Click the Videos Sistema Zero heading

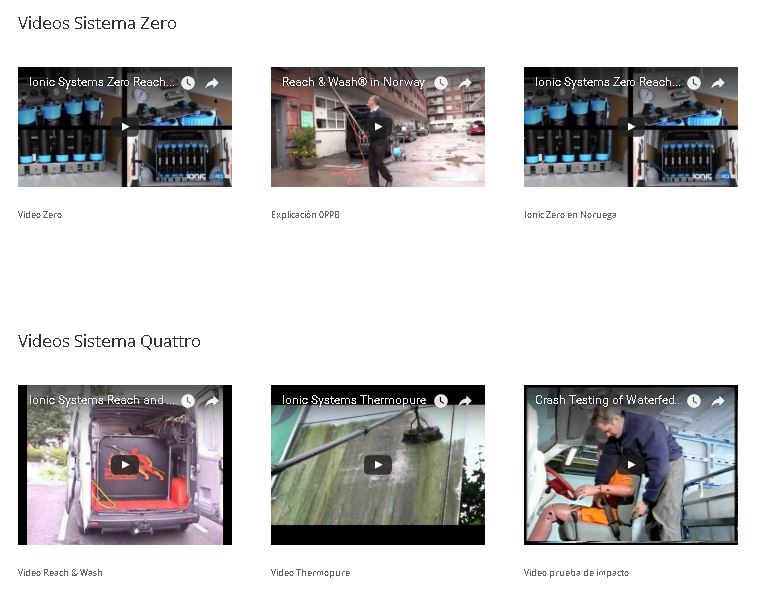(97, 23)
